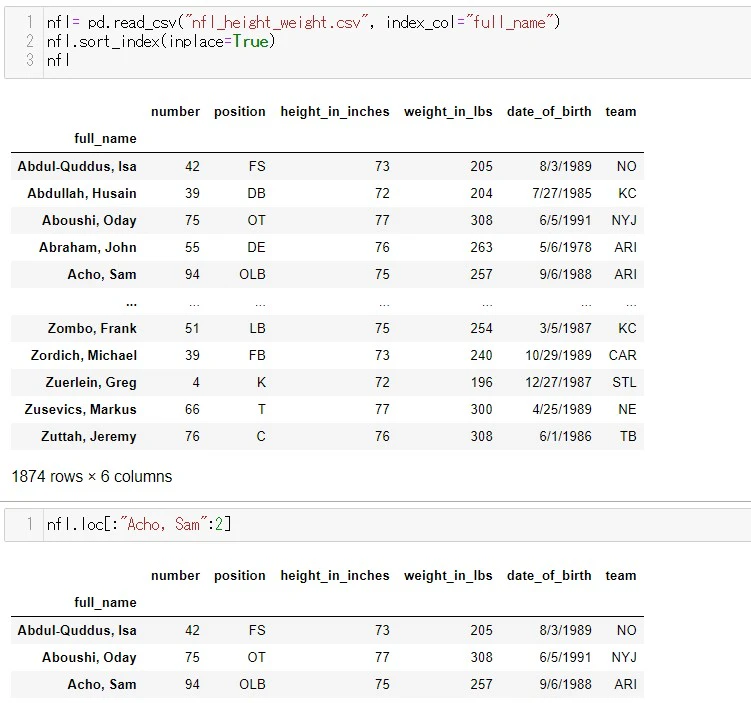Screen dimensions: 751x703
Task: Click 'height_in_inches' header in first table
Action: (x=335, y=112)
